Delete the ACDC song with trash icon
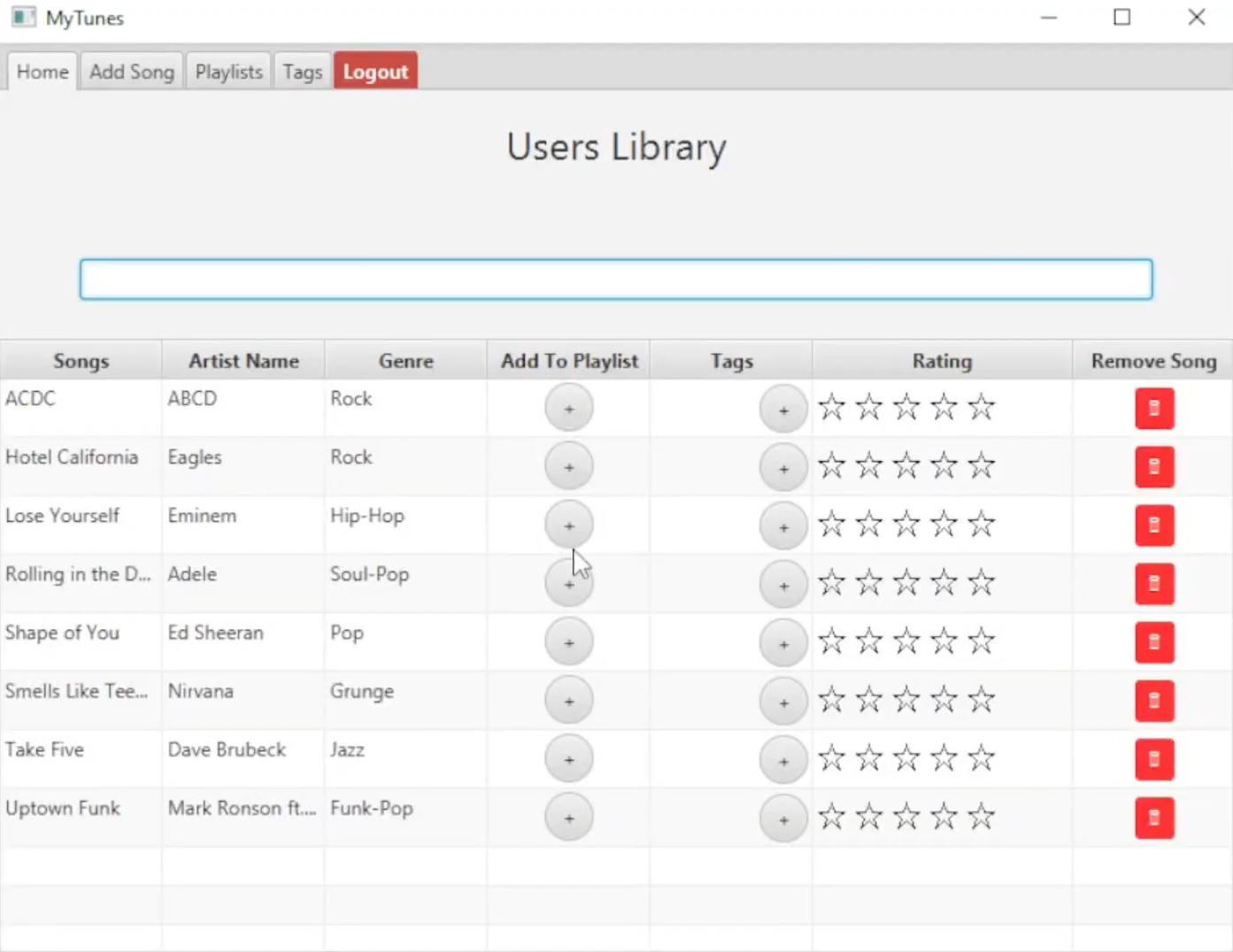Image resolution: width=1233 pixels, height=952 pixels. point(1154,408)
